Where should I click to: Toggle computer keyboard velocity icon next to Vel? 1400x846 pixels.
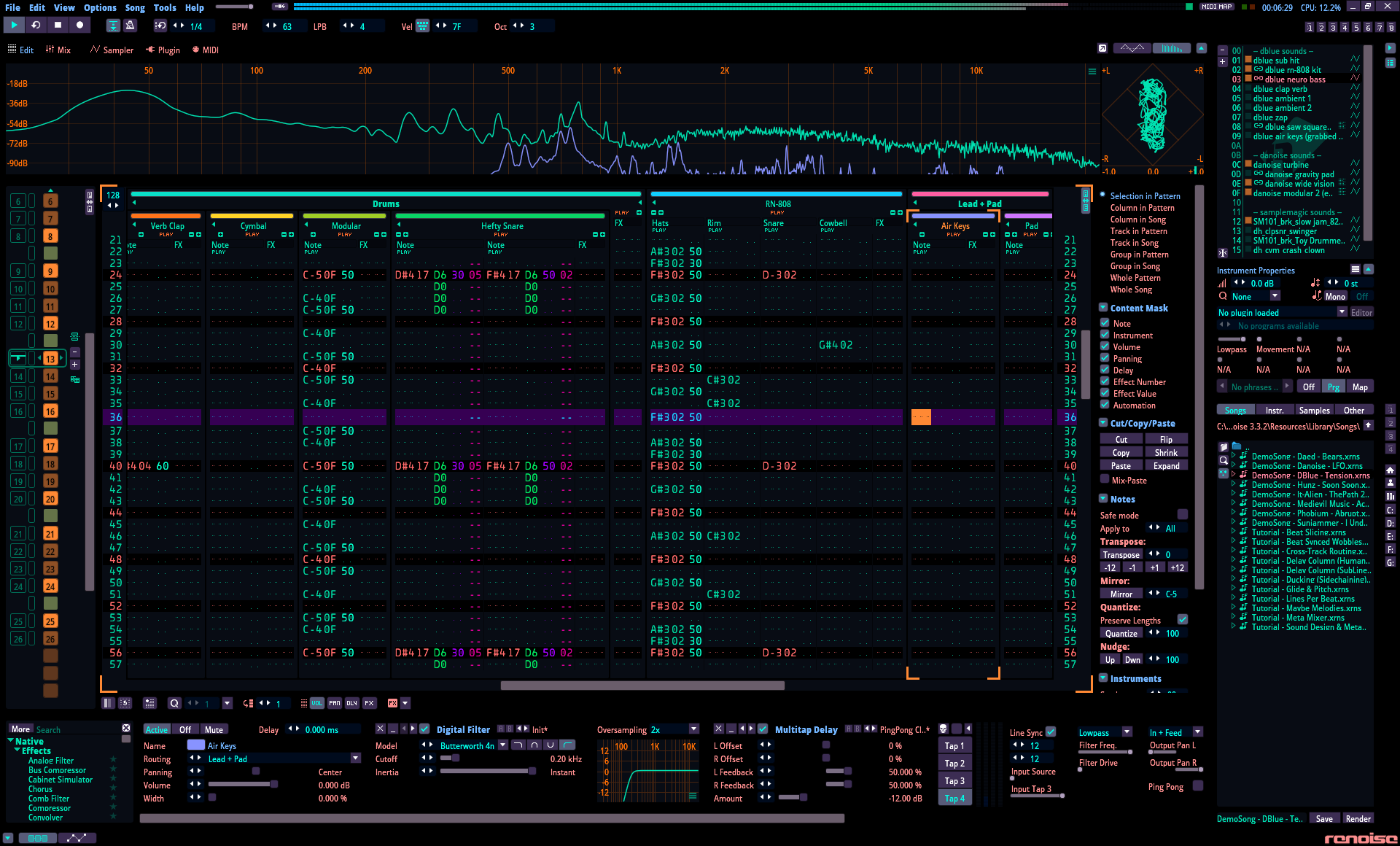(x=422, y=26)
